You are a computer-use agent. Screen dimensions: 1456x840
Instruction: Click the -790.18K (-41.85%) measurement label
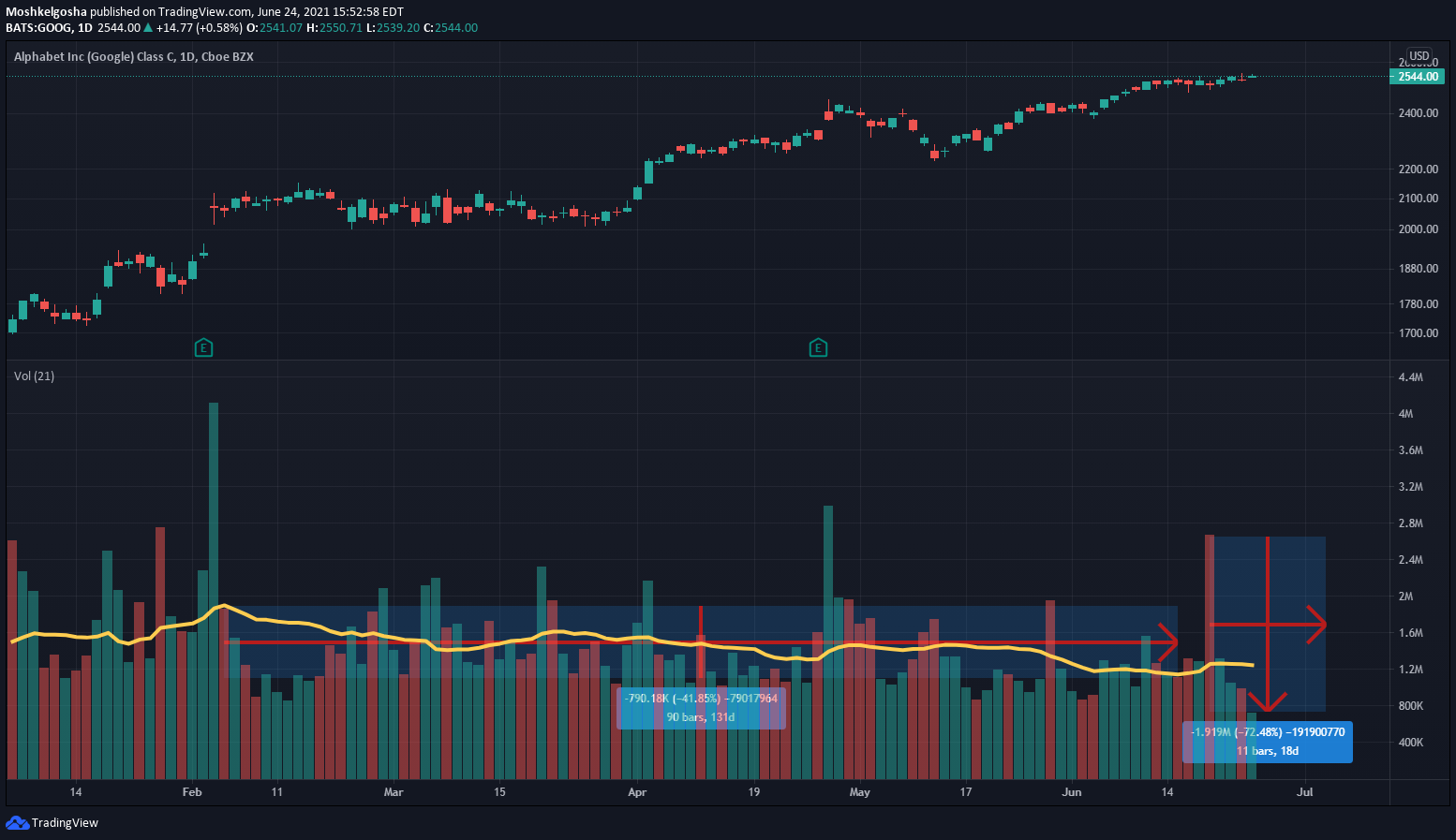(x=701, y=699)
